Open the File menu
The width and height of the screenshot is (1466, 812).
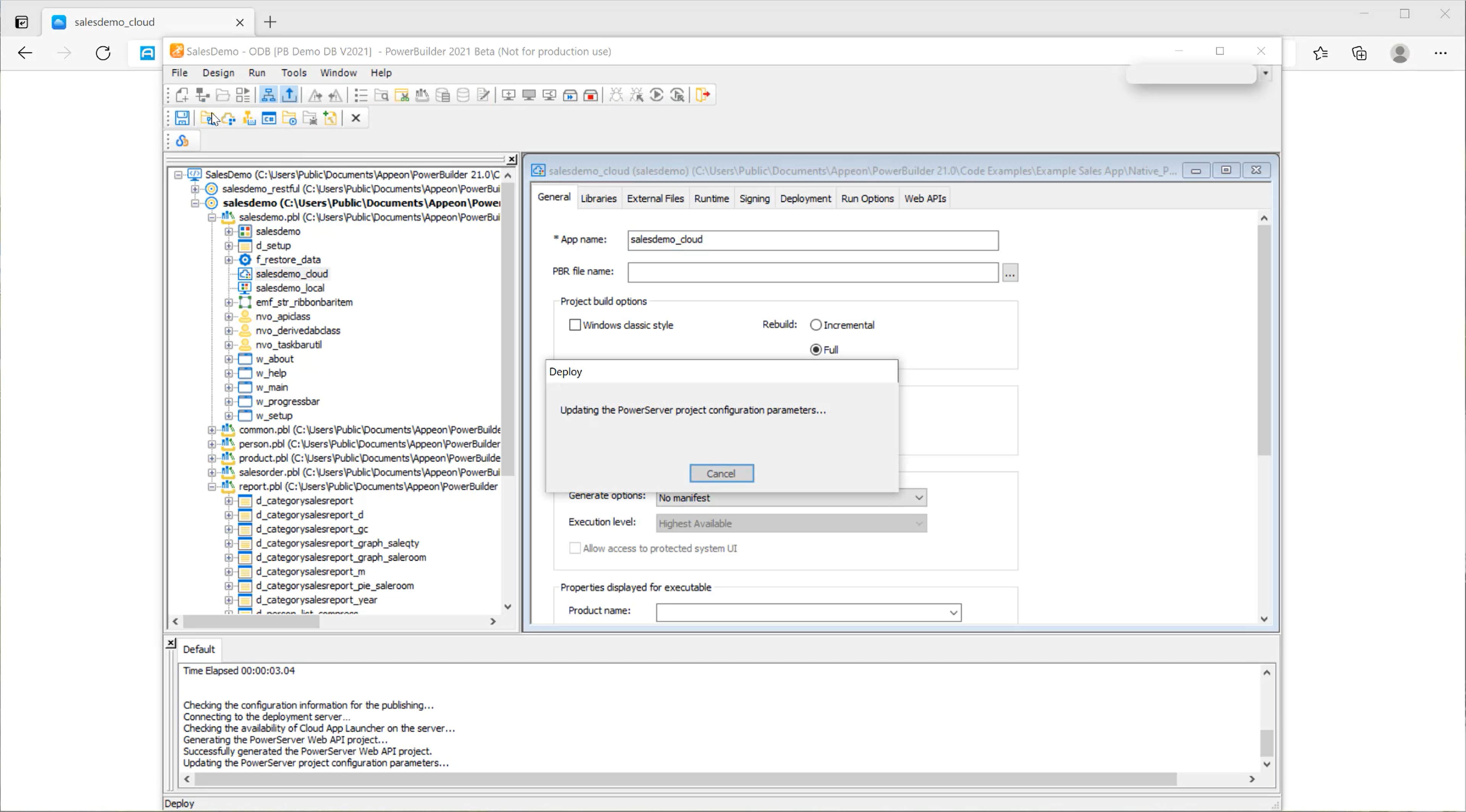pos(179,73)
